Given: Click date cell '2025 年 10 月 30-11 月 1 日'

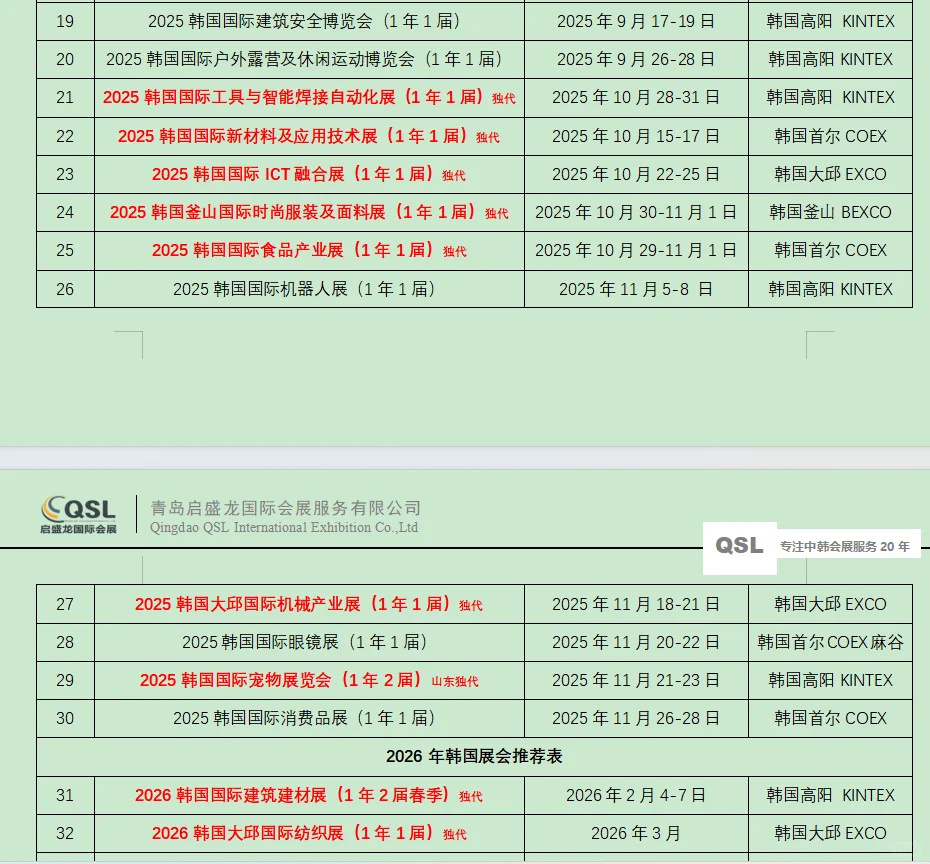Looking at the screenshot, I should [636, 212].
